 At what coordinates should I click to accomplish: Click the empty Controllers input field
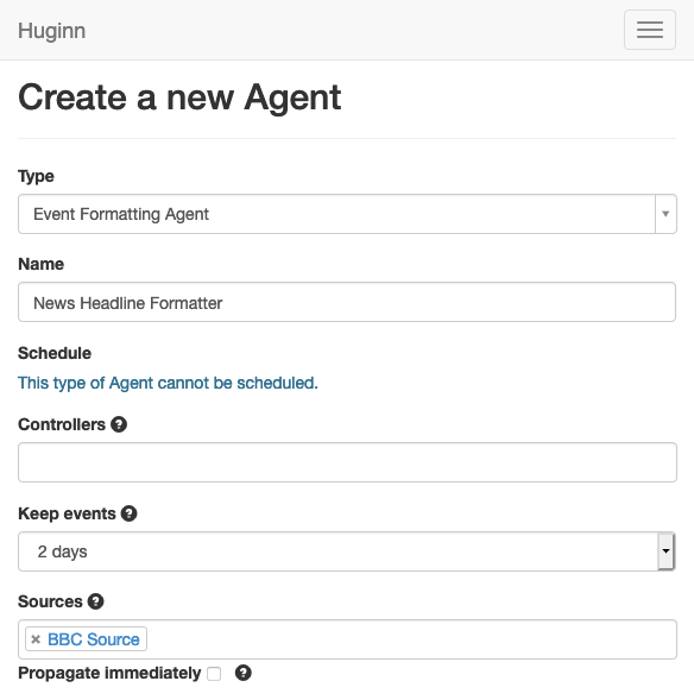coord(346,463)
